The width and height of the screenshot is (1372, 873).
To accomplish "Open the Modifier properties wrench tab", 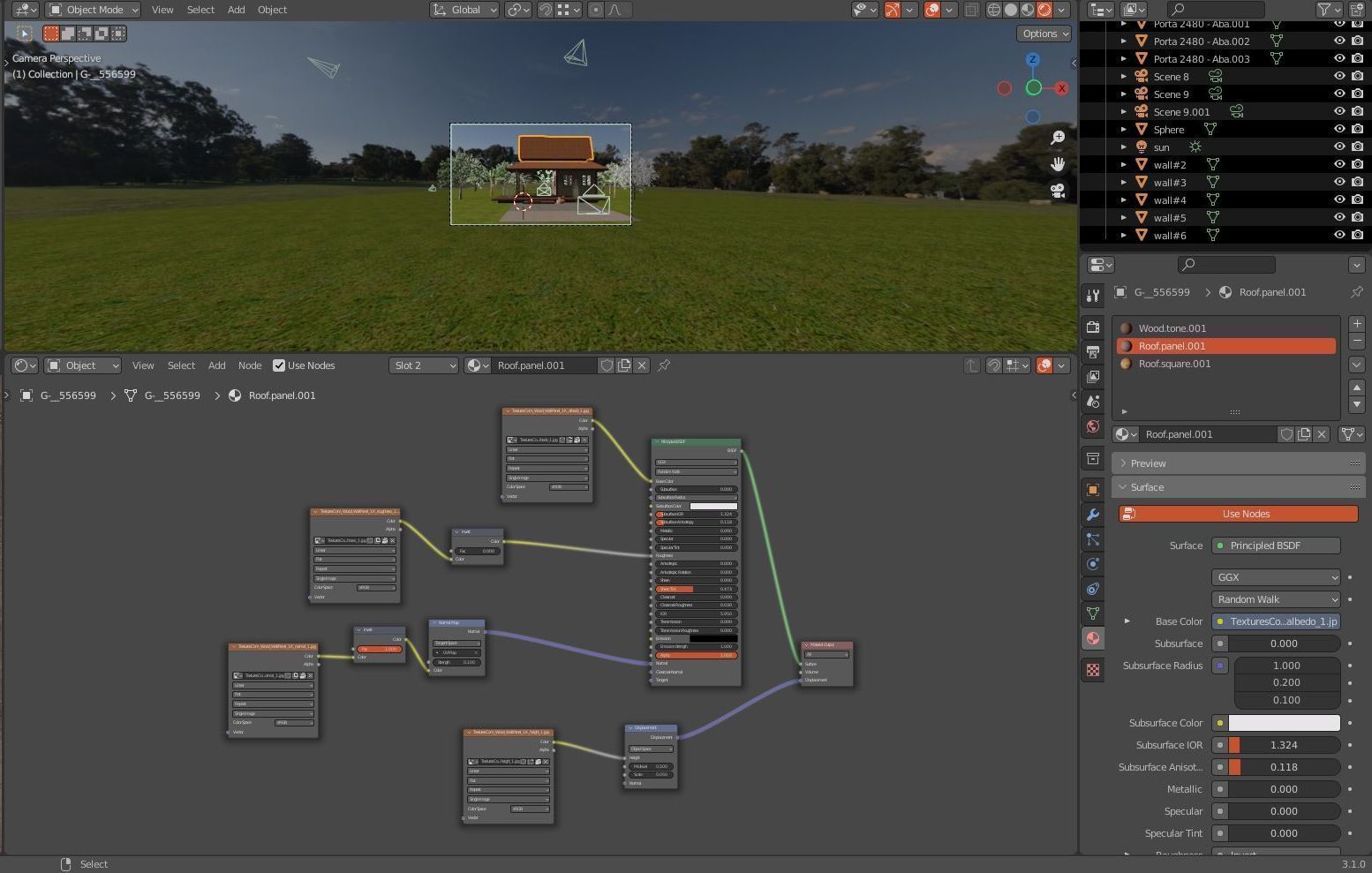I will click(1093, 515).
